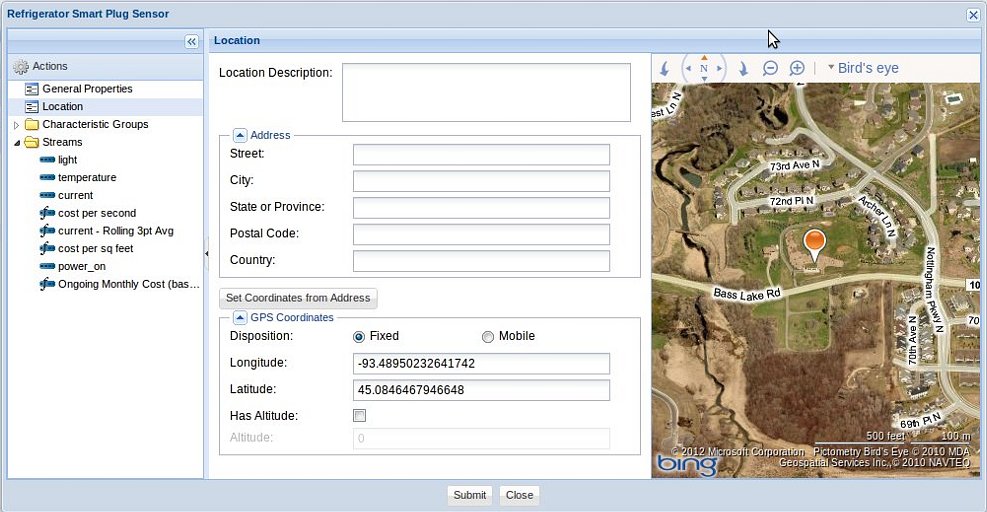Select the Fixed disposition radio button

pyautogui.click(x=359, y=337)
